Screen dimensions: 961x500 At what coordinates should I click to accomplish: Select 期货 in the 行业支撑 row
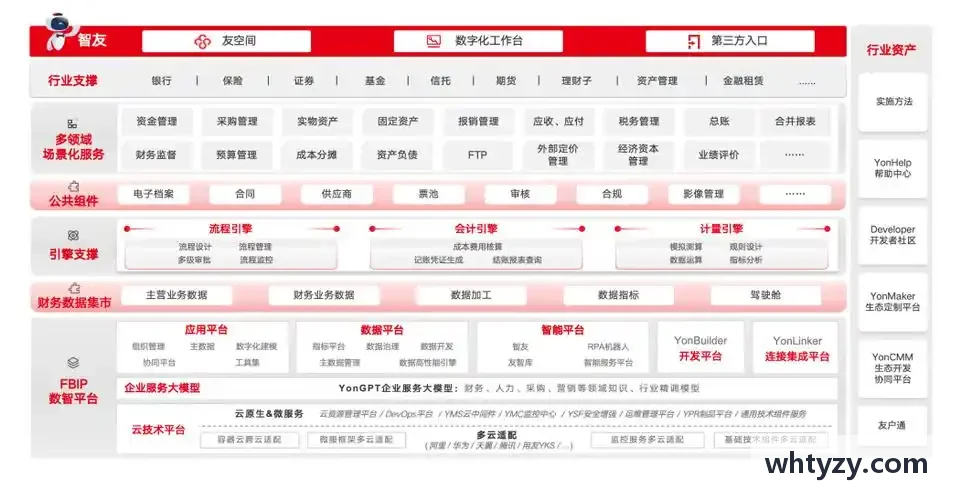click(x=506, y=81)
